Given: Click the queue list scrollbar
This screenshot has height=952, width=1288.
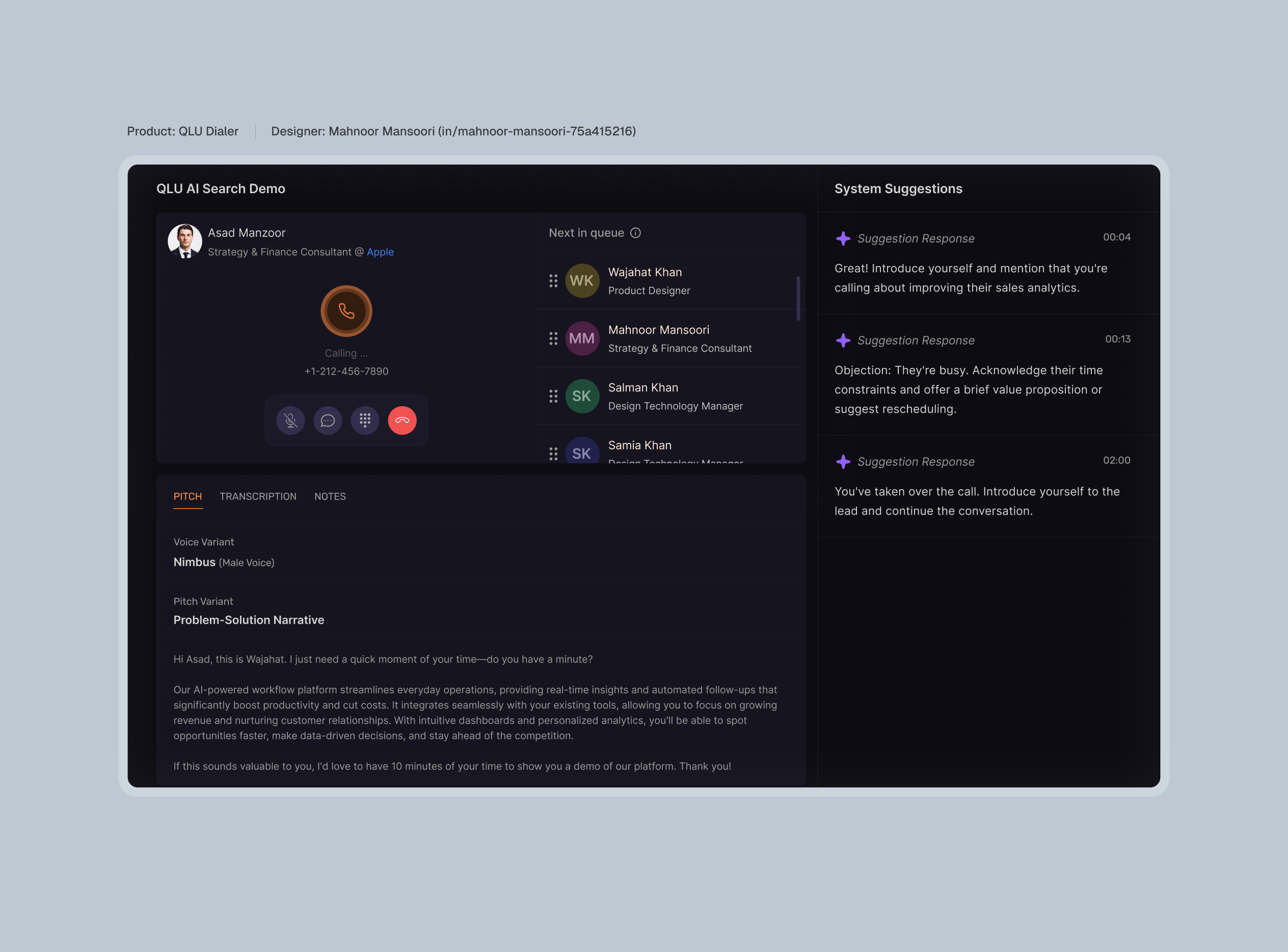Looking at the screenshot, I should coord(798,298).
